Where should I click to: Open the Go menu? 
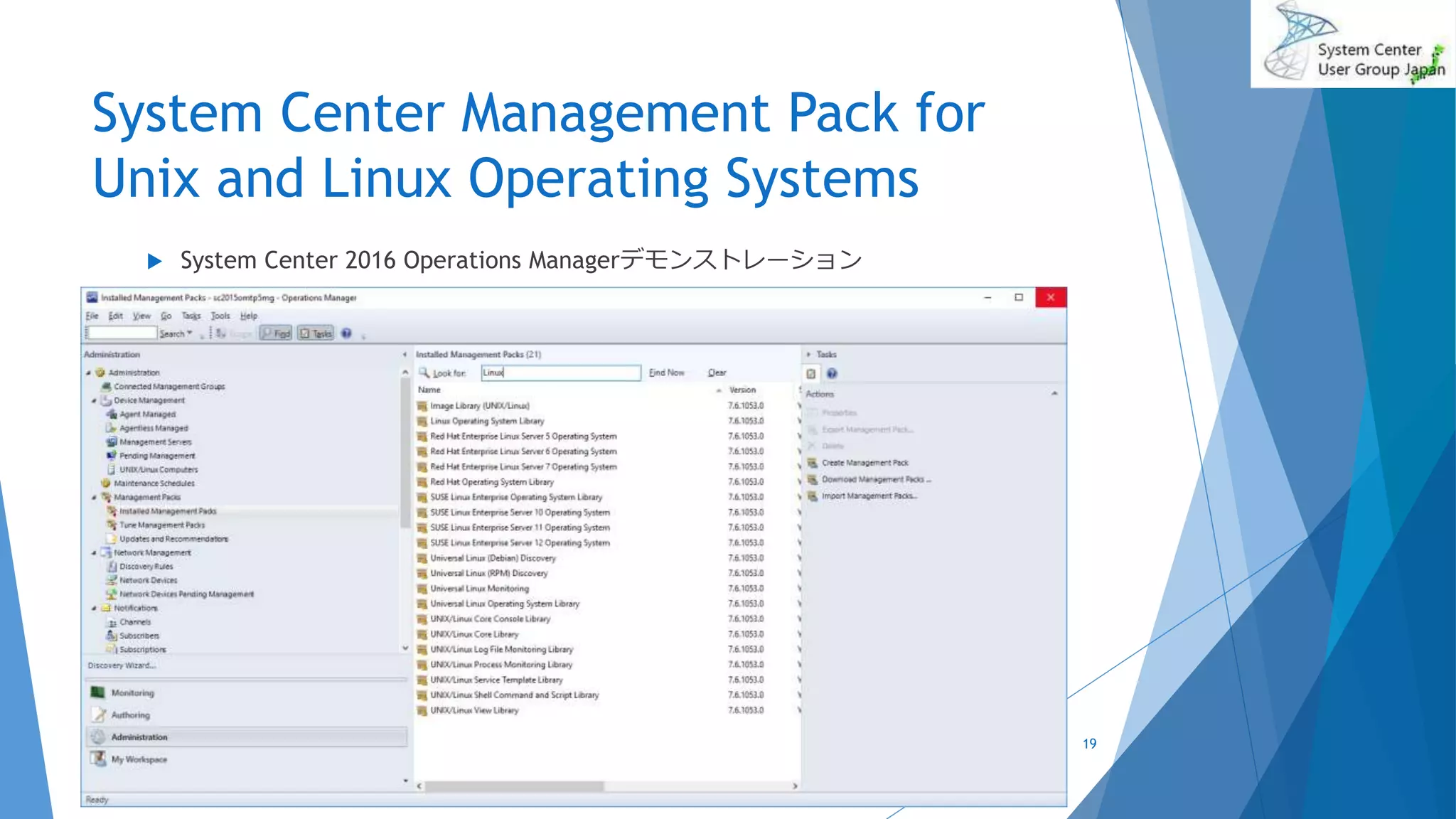click(x=166, y=316)
